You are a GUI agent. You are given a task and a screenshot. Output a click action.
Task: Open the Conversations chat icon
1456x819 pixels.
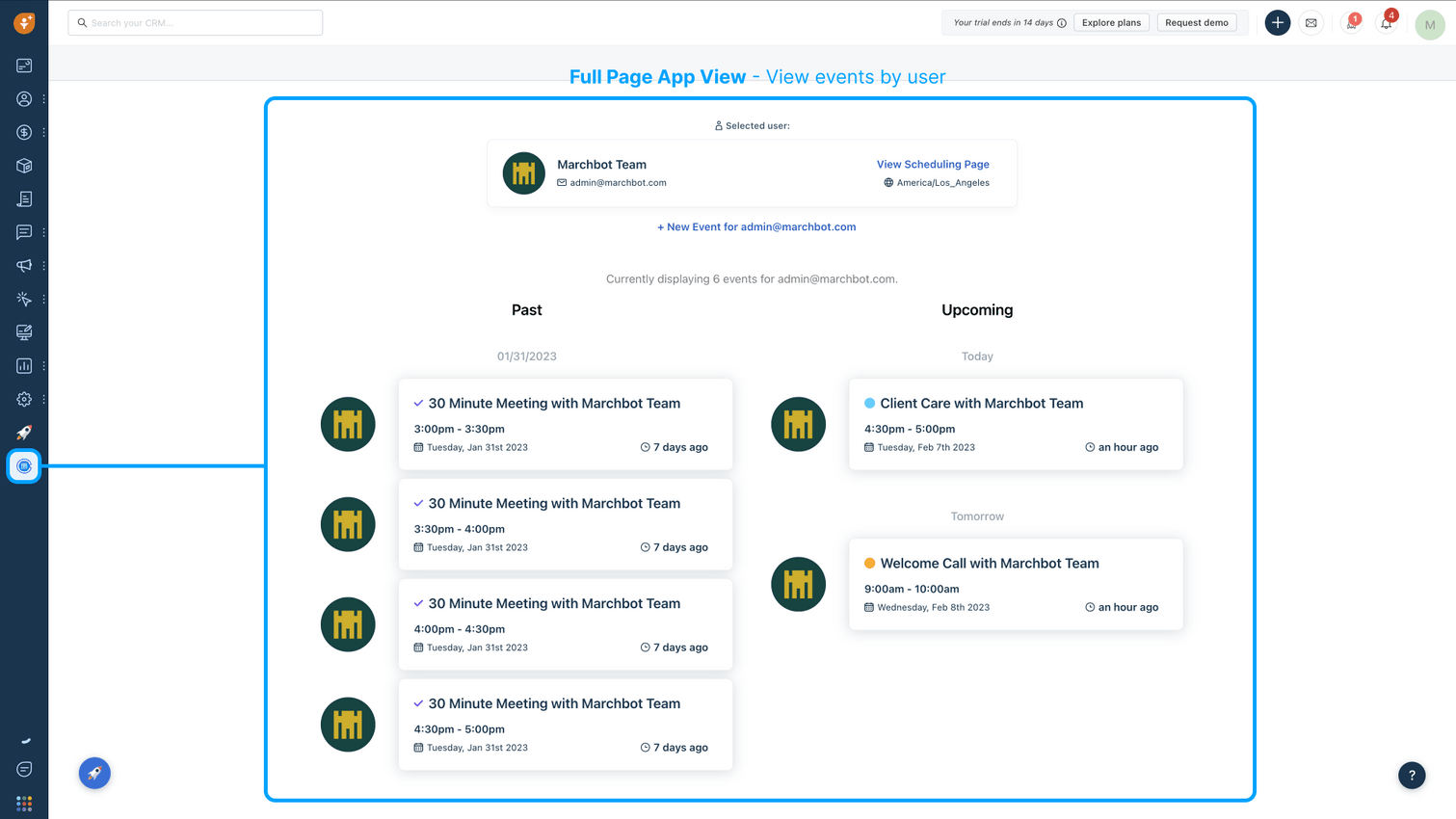tap(23, 231)
